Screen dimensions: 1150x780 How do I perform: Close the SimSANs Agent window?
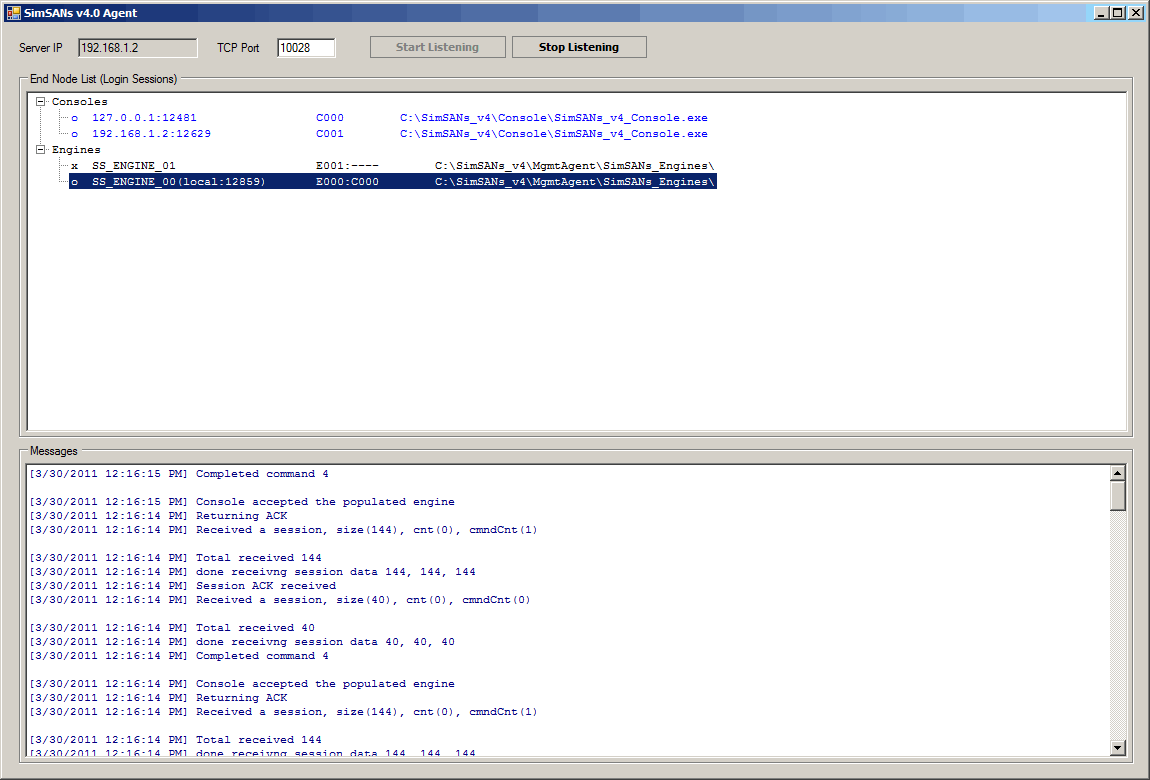[1134, 13]
